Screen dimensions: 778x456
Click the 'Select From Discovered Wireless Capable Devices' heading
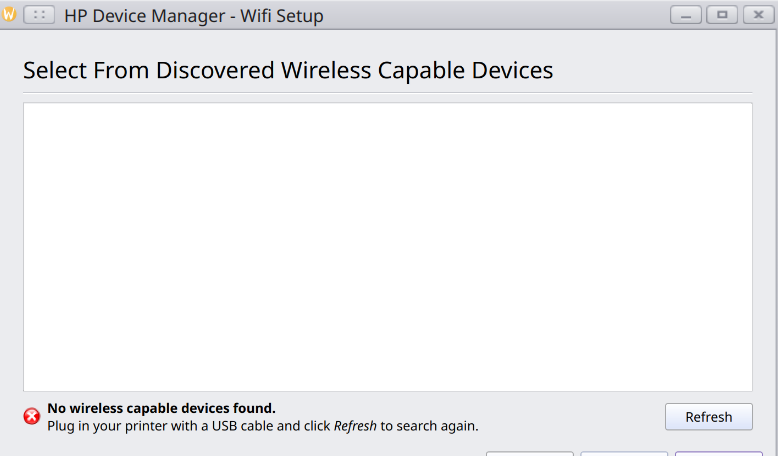tap(288, 70)
